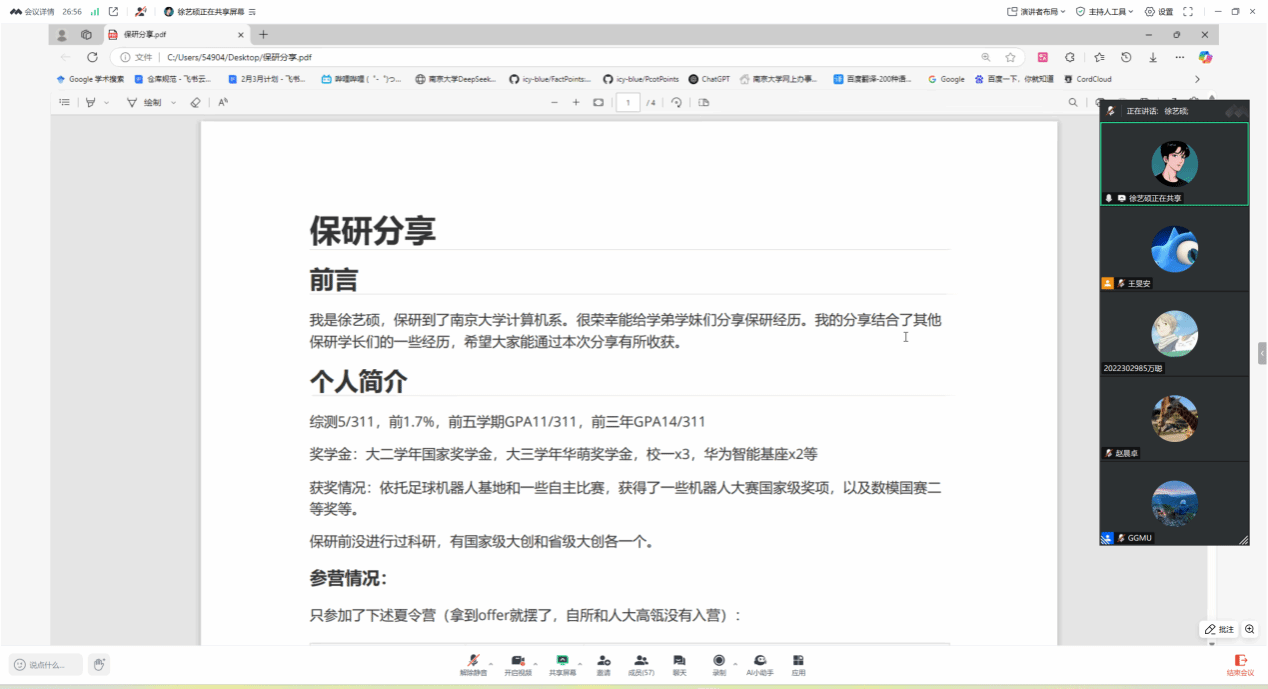The height and width of the screenshot is (689, 1268).
Task: Open the Chat (聊天) panel
Action: [x=679, y=662]
